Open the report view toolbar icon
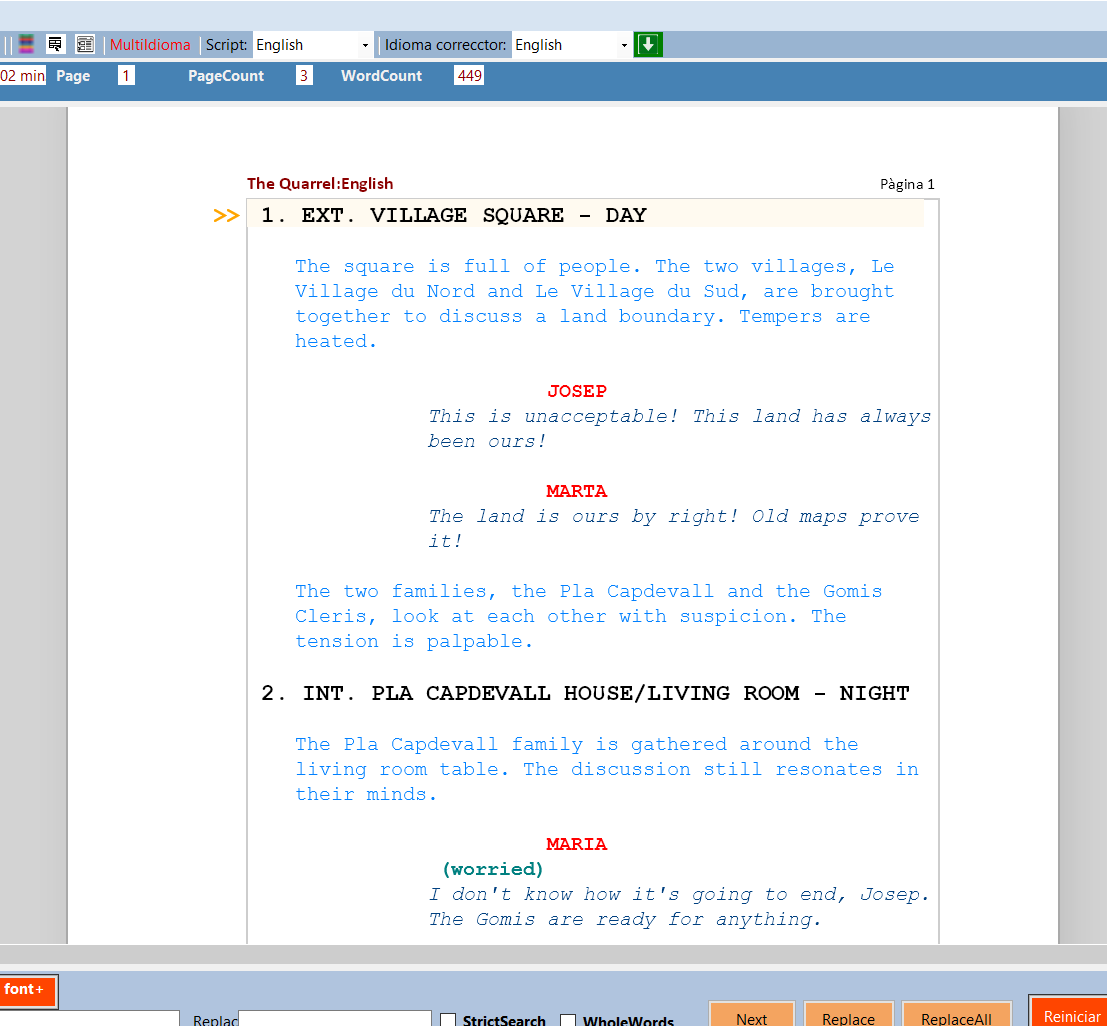This screenshot has width=1107, height=1026. [85, 44]
